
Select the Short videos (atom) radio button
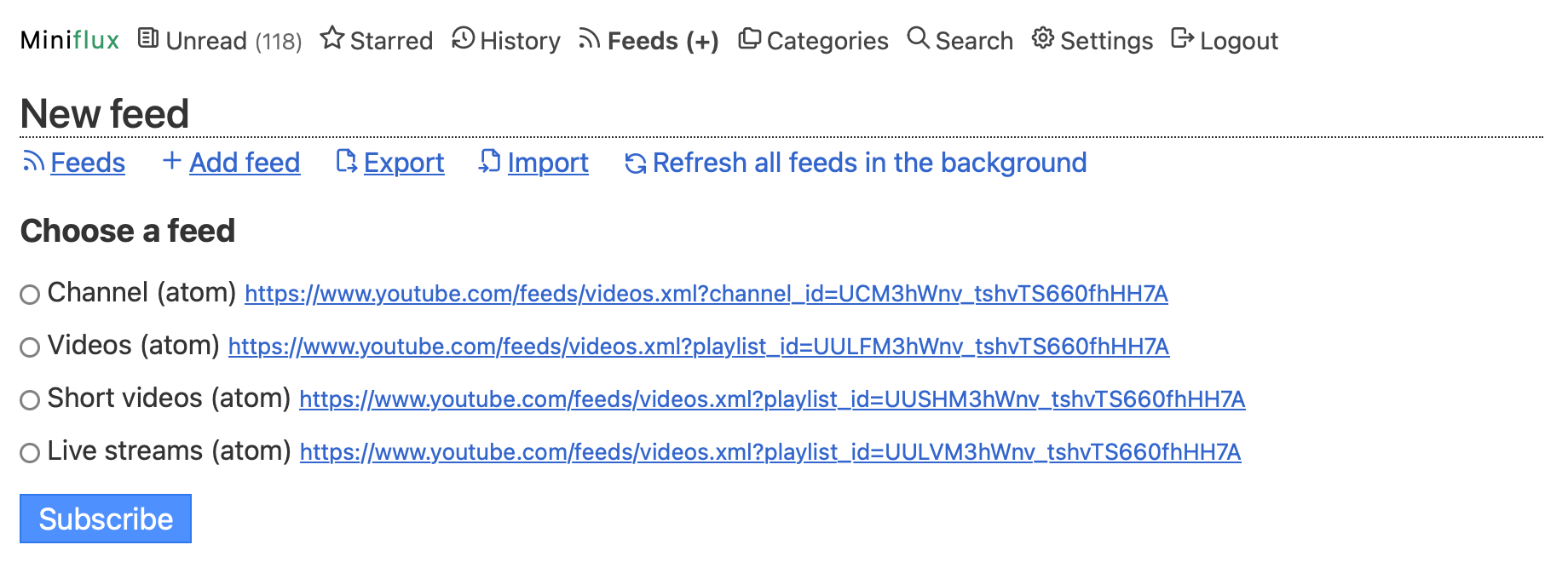[30, 399]
